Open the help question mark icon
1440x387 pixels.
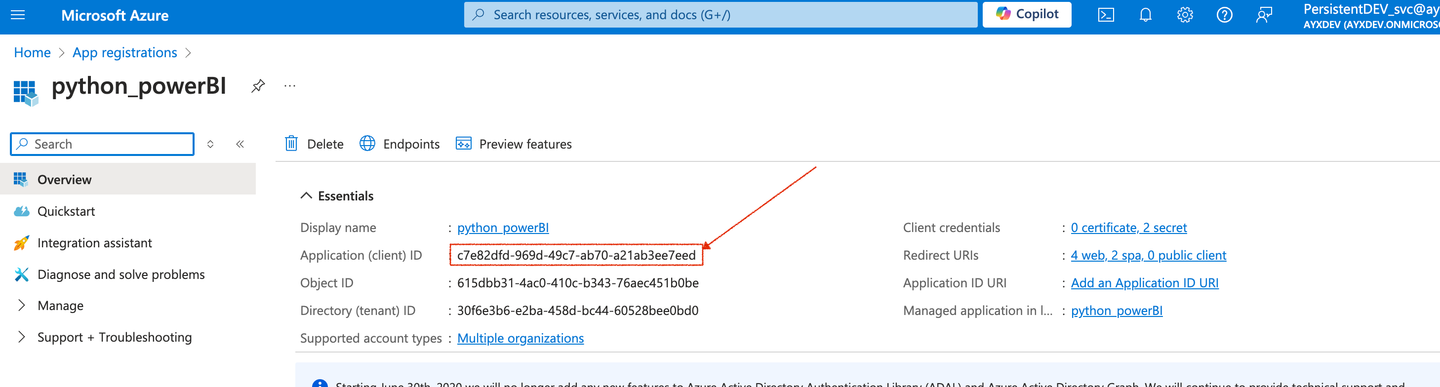click(1225, 15)
